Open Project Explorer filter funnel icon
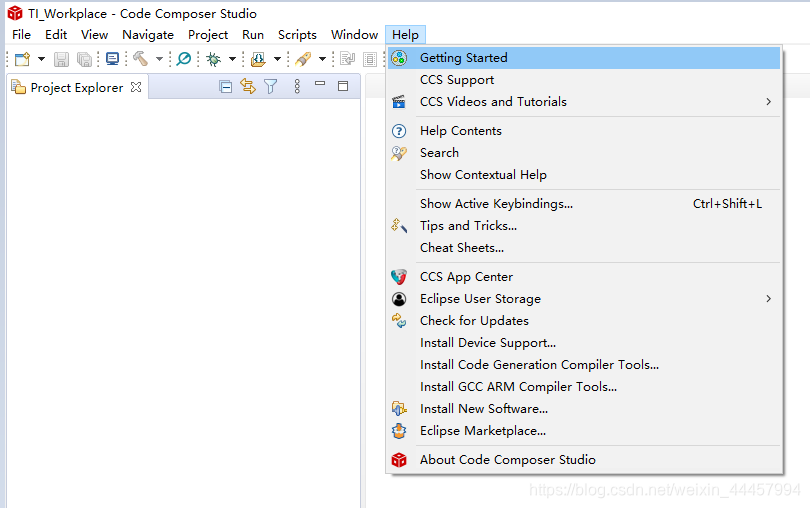This screenshot has height=508, width=810. click(271, 86)
